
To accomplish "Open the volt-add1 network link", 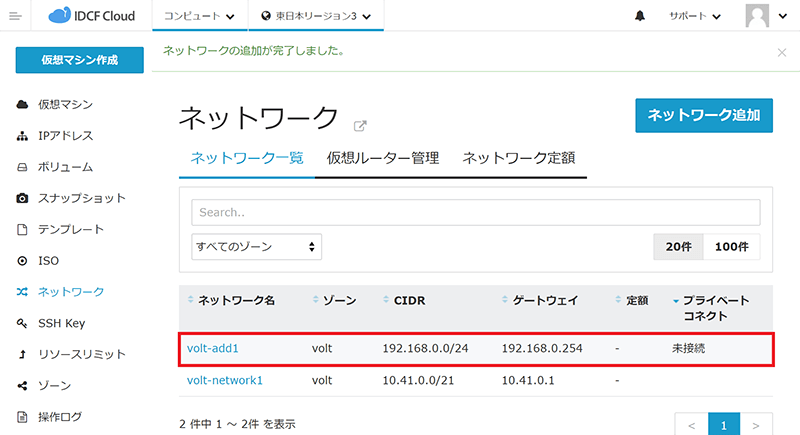I will [x=213, y=348].
